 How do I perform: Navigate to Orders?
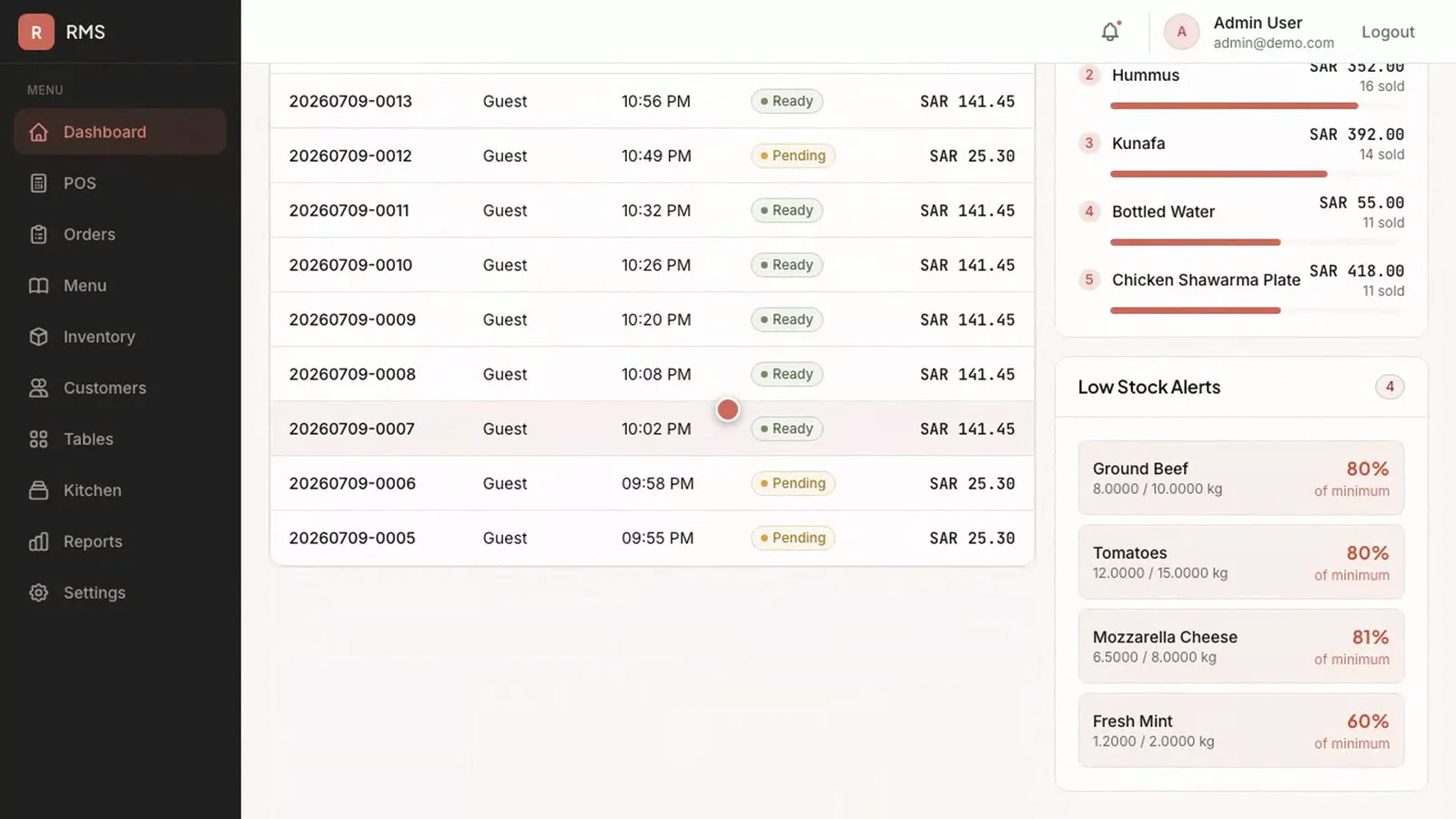pos(120,234)
